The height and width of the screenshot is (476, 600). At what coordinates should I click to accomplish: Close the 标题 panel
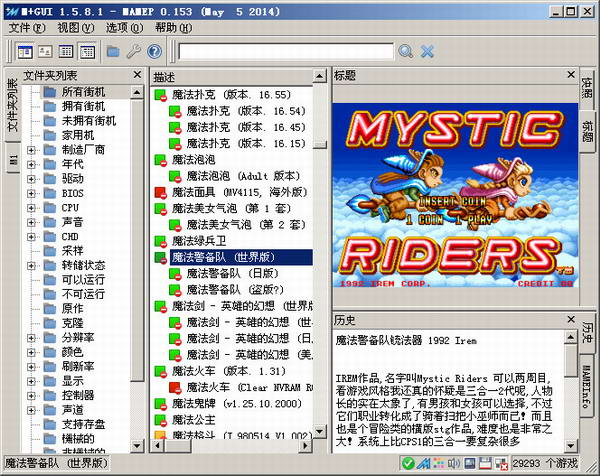pos(571,75)
